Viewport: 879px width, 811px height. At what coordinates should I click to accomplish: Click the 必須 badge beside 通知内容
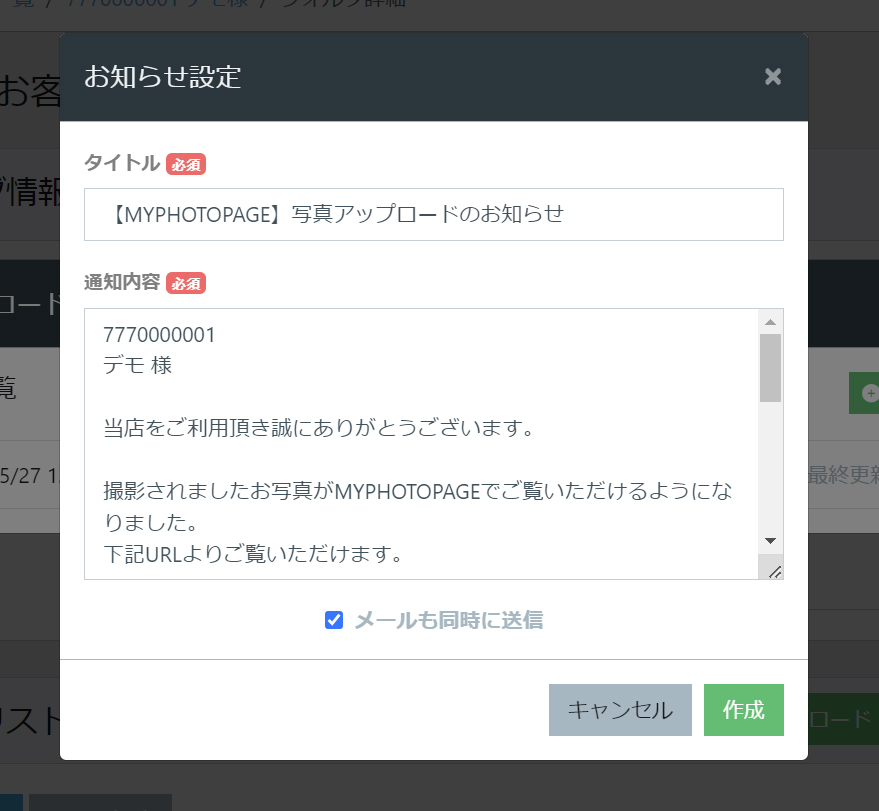186,283
